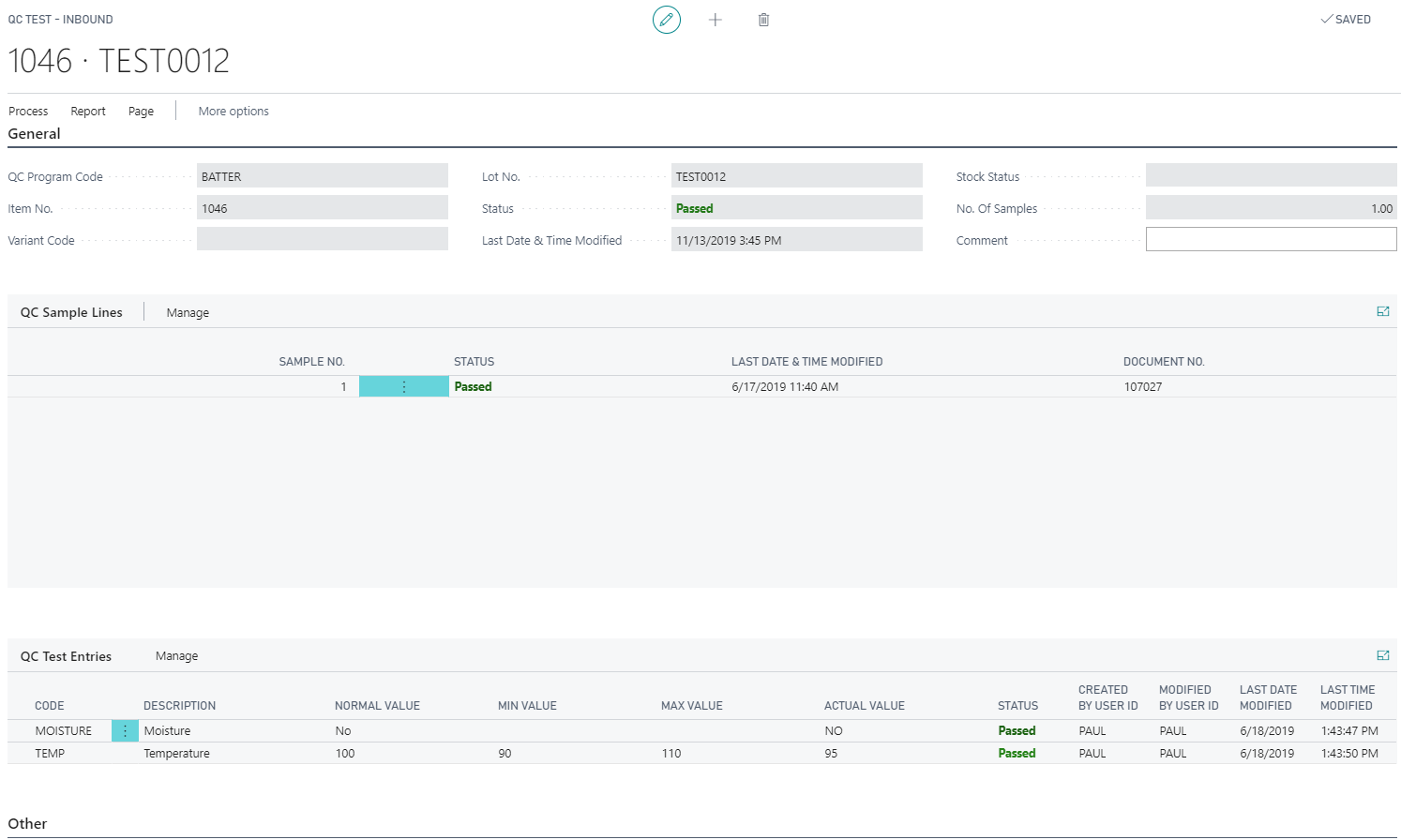This screenshot has height=840, width=1401.
Task: Show More options in action bar
Action: point(233,112)
